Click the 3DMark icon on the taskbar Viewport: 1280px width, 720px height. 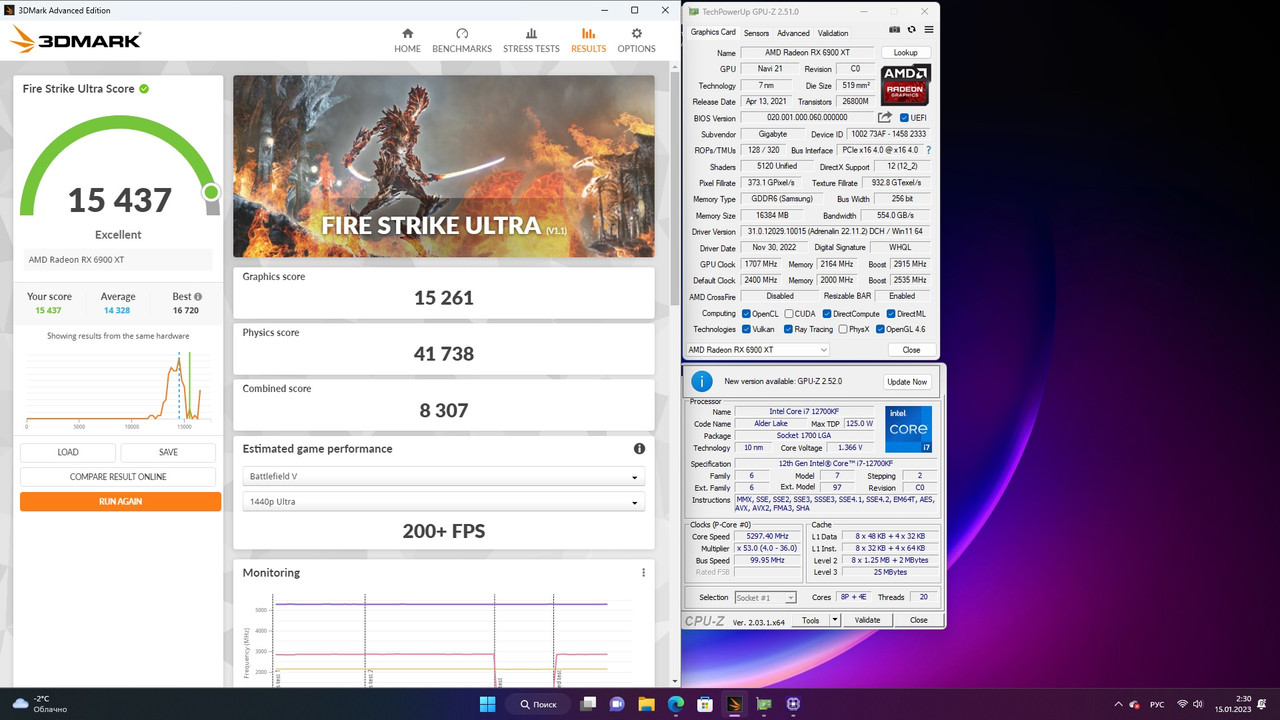click(x=734, y=704)
